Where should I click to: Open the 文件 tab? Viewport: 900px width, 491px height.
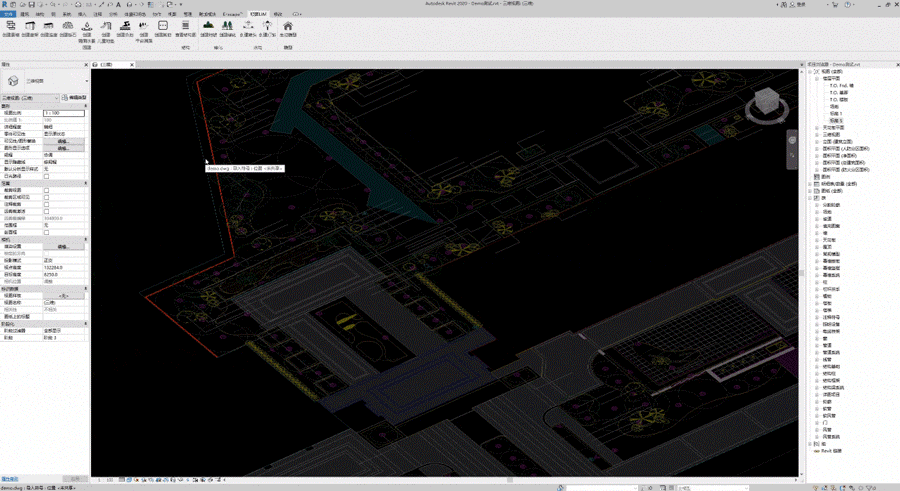tap(8, 14)
